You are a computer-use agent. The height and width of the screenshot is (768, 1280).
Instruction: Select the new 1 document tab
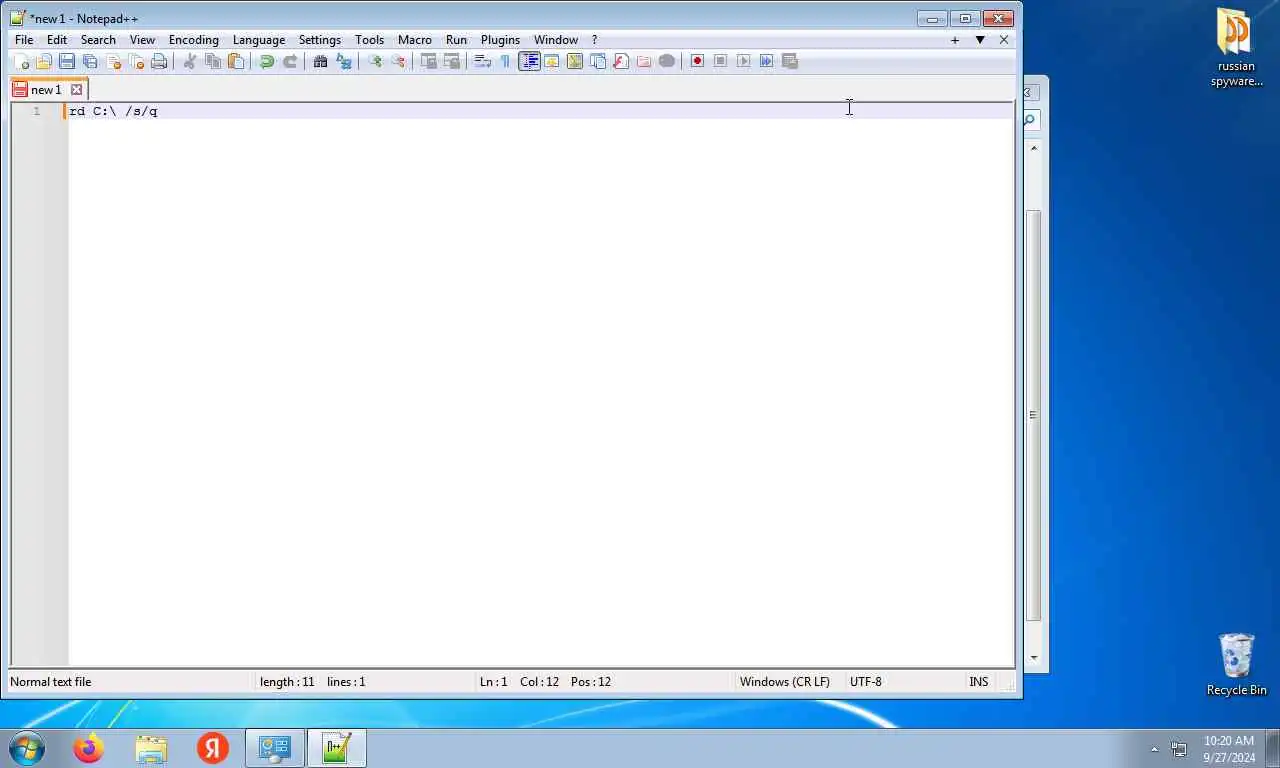coord(46,90)
